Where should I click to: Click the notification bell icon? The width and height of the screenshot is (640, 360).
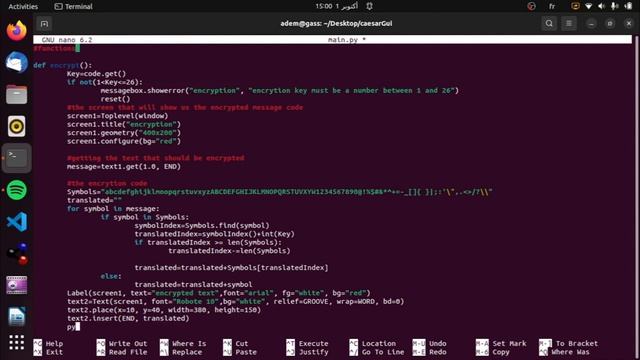coord(369,6)
